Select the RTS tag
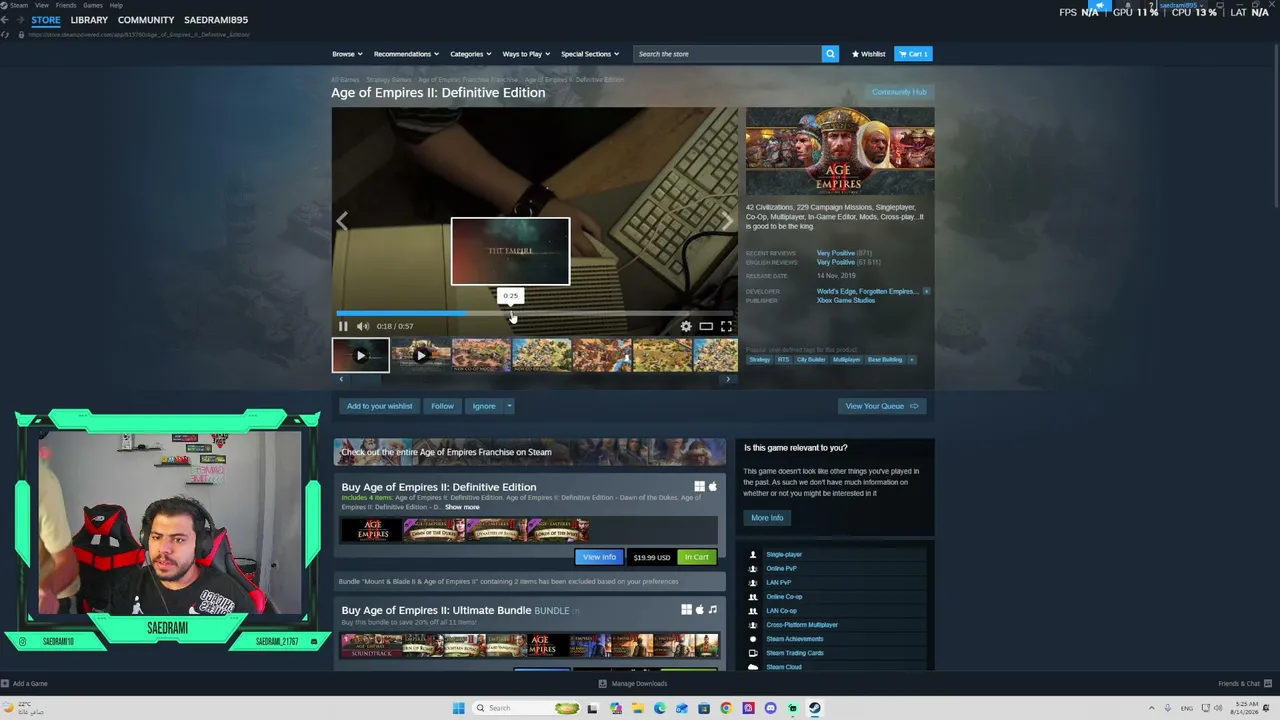 coord(783,360)
